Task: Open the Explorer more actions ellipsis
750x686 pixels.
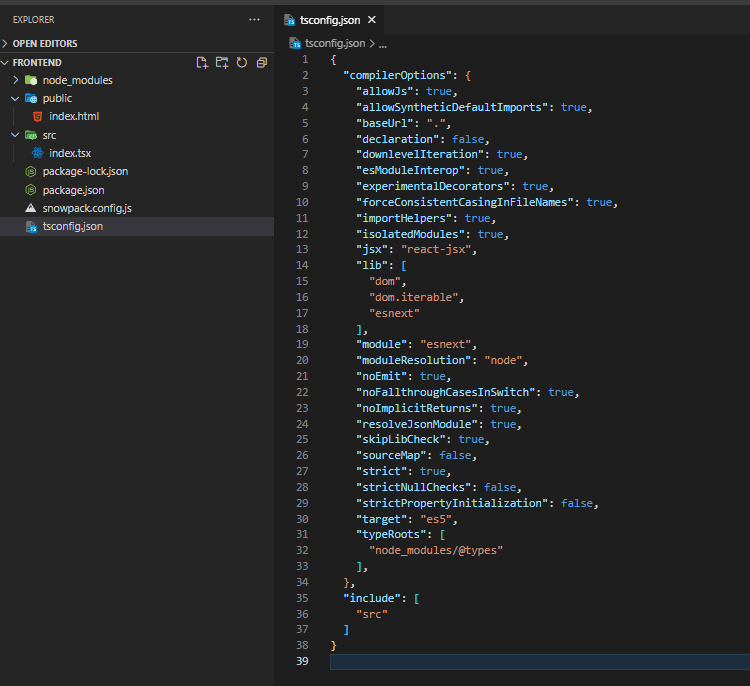Action: 254,20
